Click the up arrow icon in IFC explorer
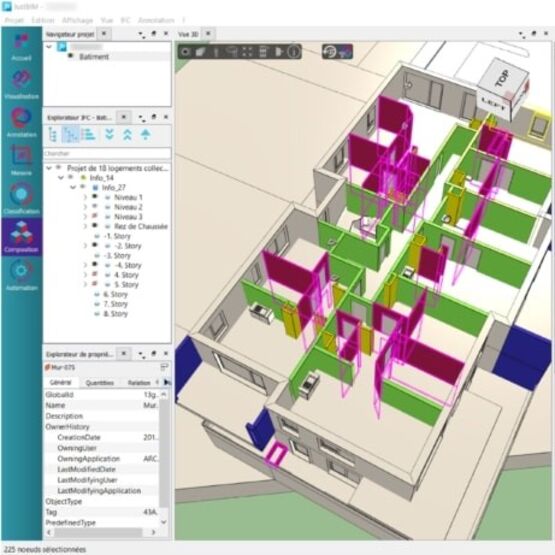This screenshot has height=555, width=555. click(x=145, y=135)
